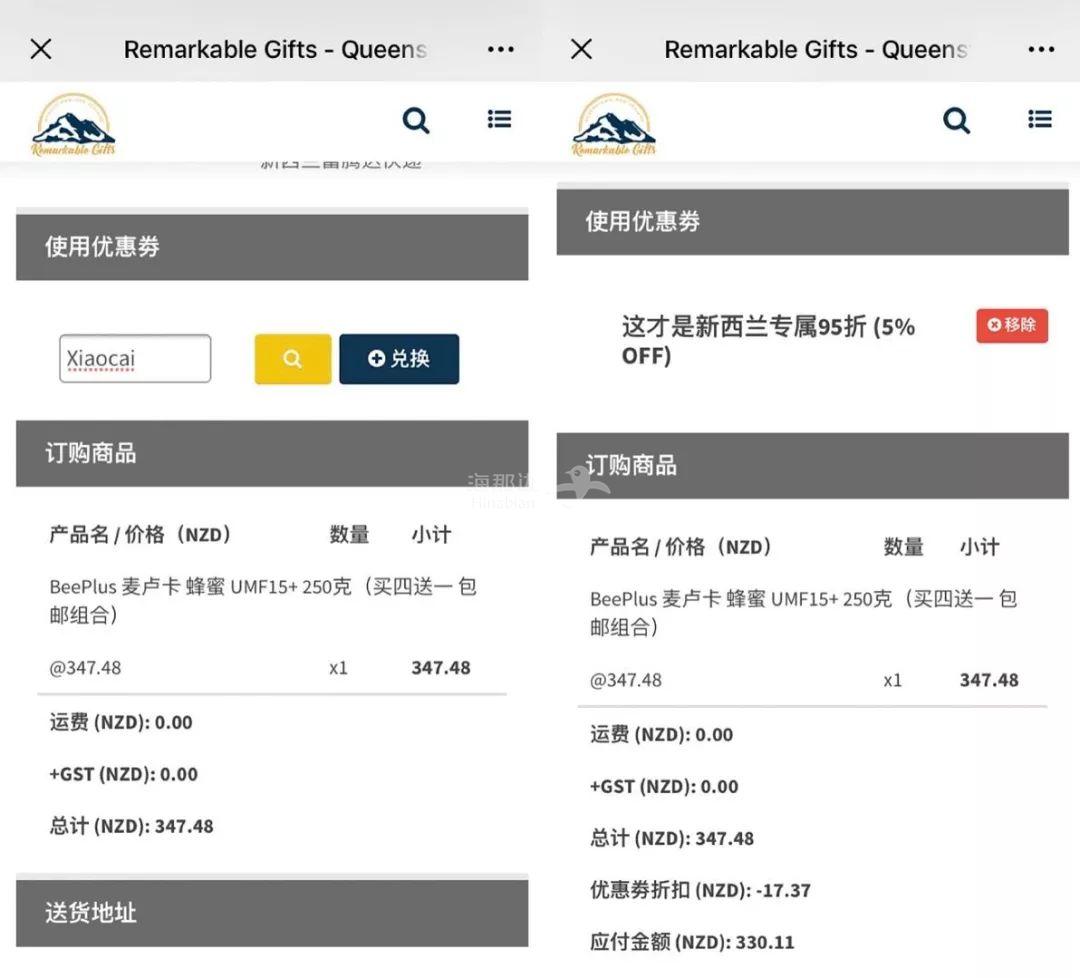This screenshot has height=978, width=1080.
Task: Select the 订购商品 header on left screen
Action: 272,453
